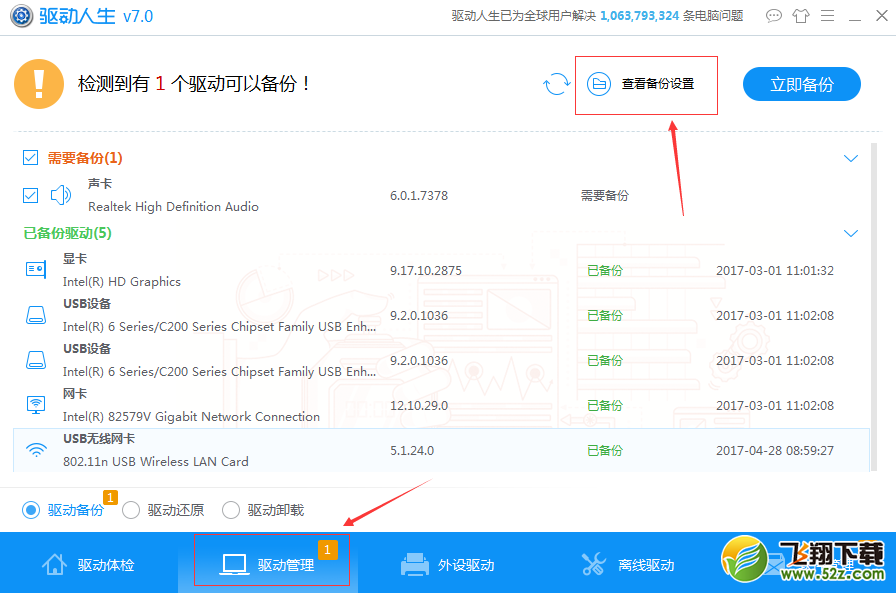Select the 802.11n USB Wireless LAN Card row
The image size is (896, 593).
[441, 450]
